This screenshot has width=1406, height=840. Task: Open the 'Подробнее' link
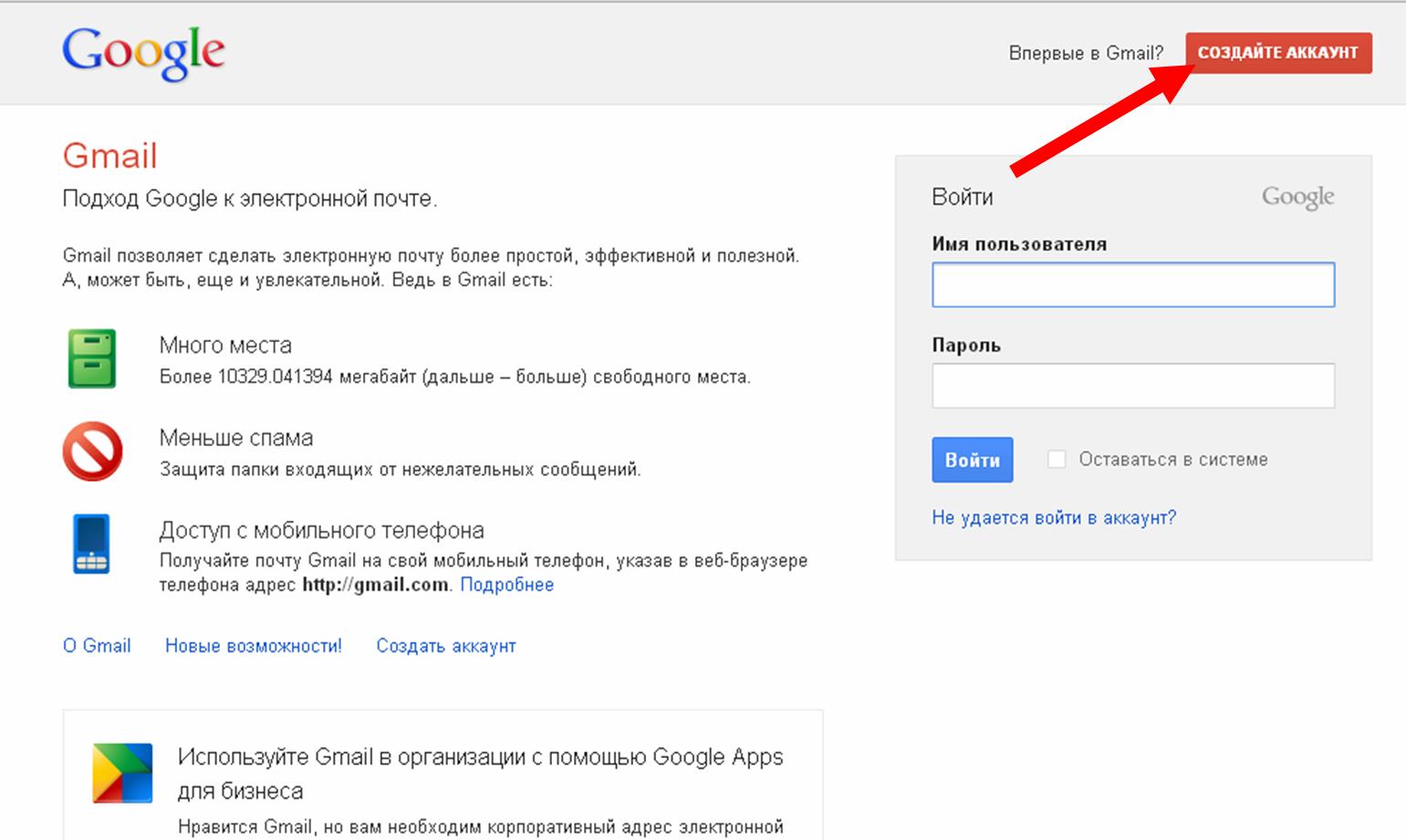[x=506, y=585]
